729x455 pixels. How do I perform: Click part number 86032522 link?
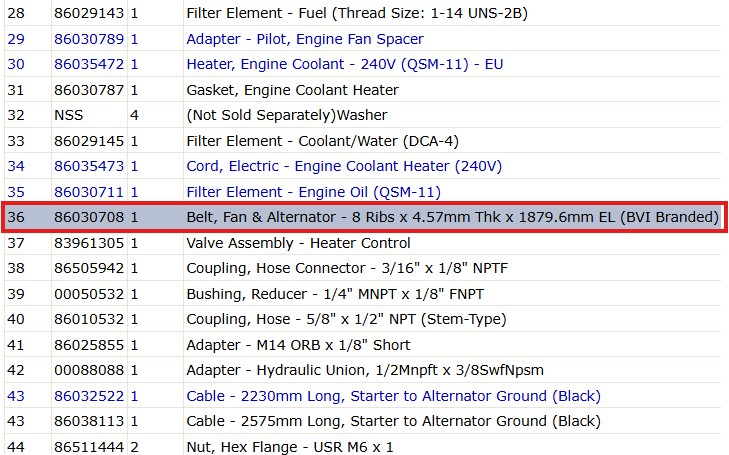[x=89, y=396]
